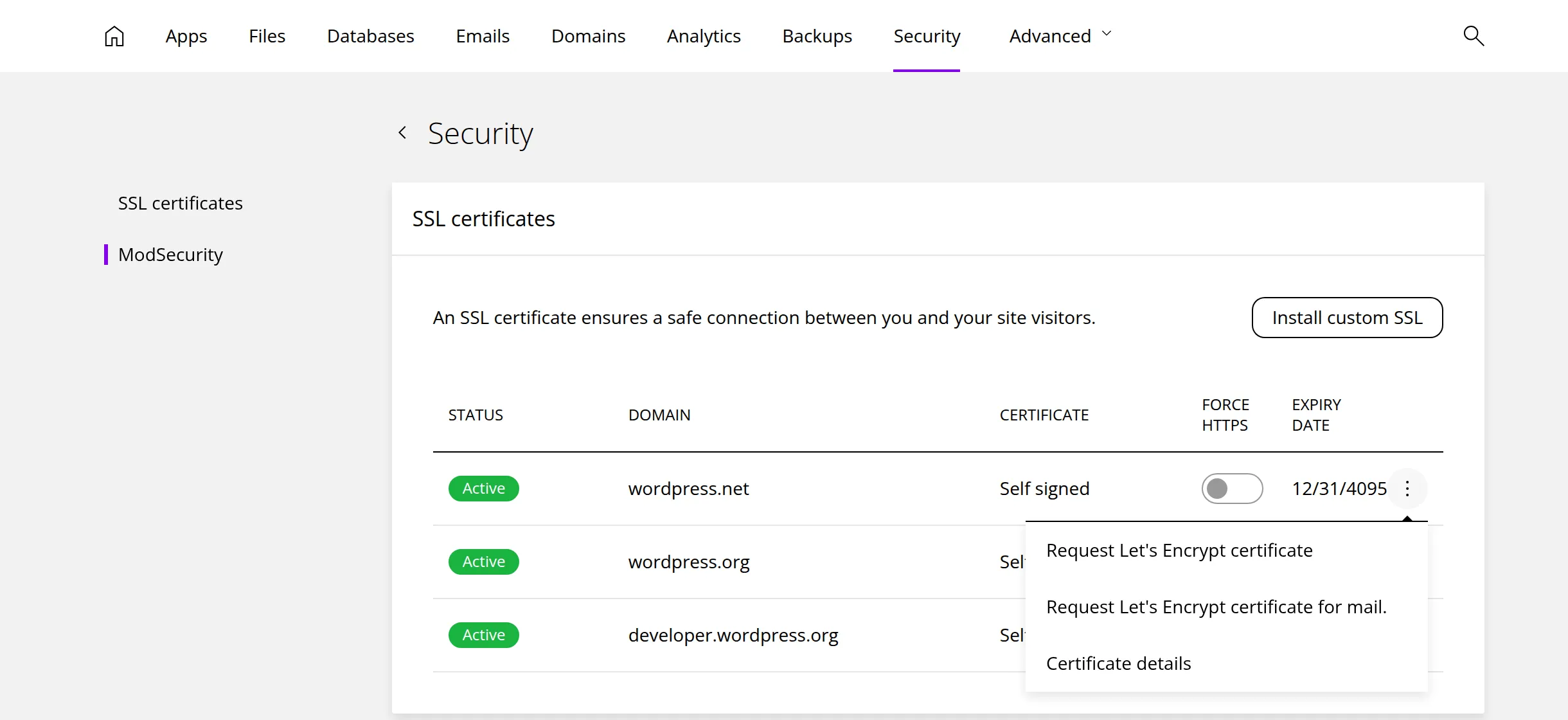Open the Analytics tab

(704, 36)
